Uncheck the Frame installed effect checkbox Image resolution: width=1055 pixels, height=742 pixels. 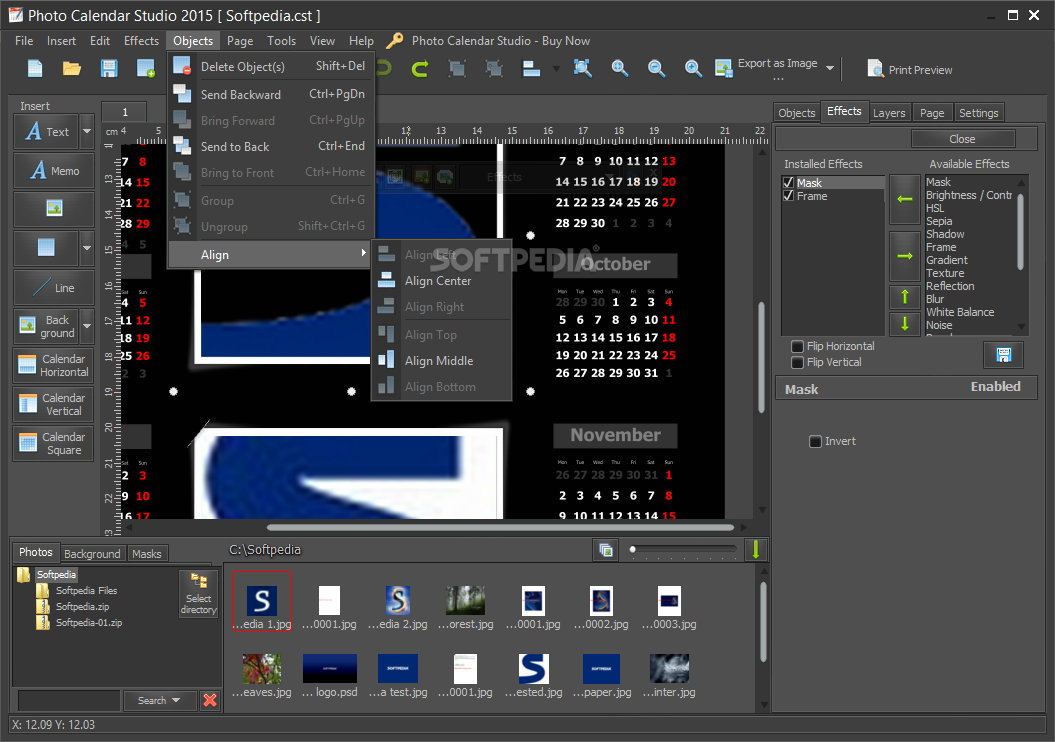pos(789,196)
